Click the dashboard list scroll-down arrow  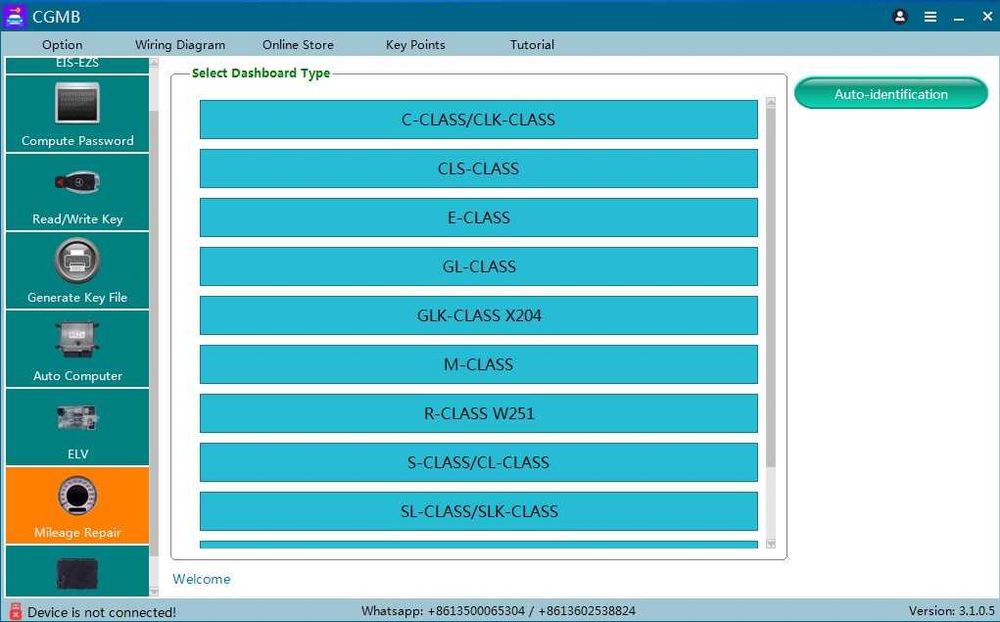[770, 544]
